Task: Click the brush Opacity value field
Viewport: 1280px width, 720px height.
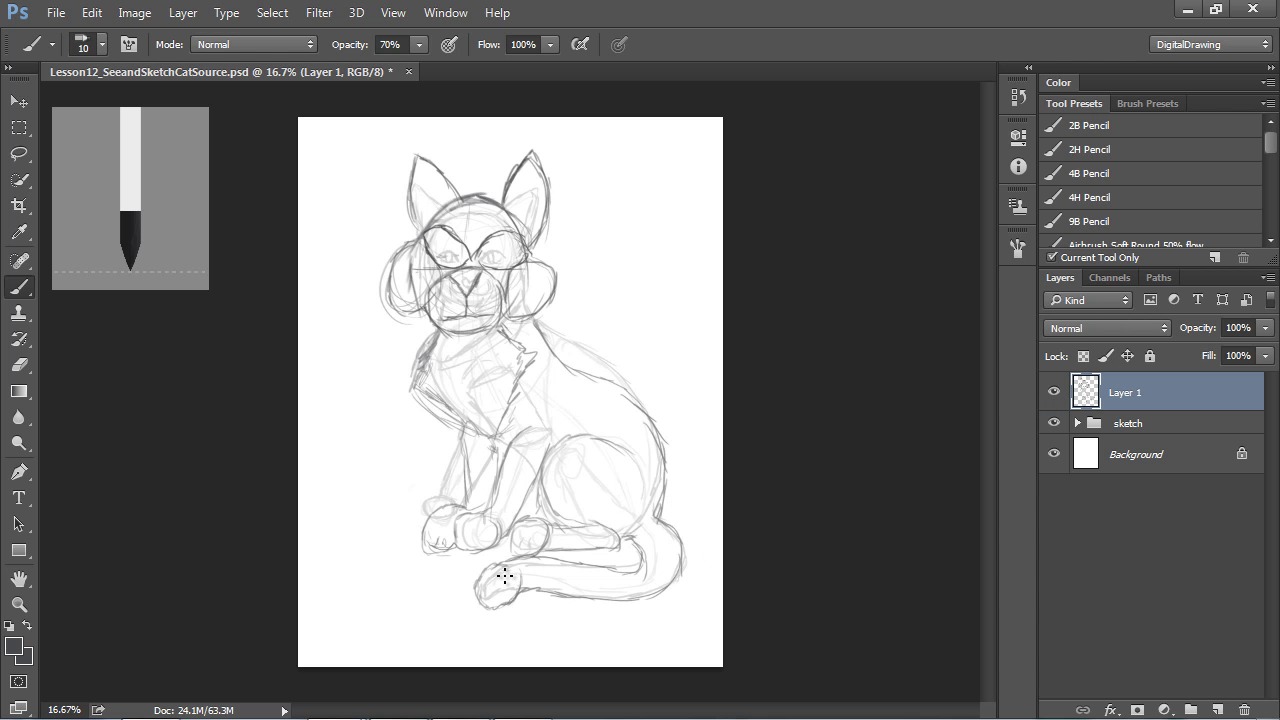Action: 390,44
